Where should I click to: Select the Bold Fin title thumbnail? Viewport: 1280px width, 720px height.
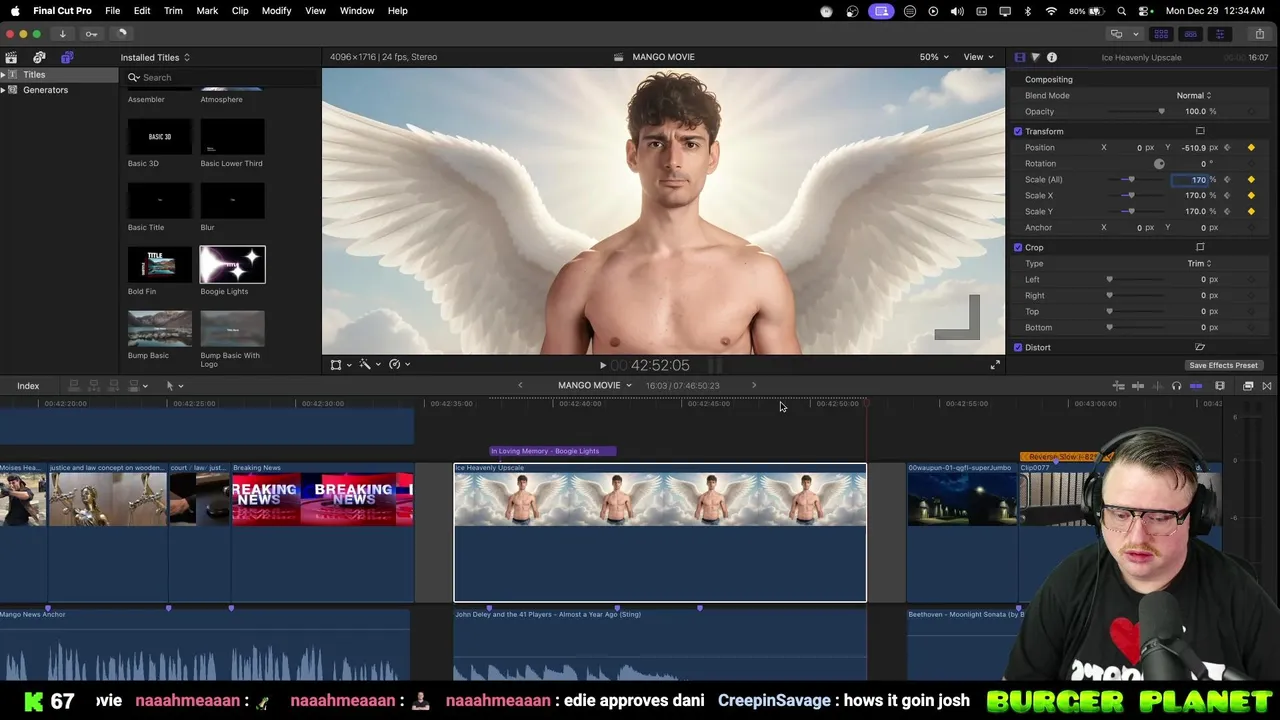(x=160, y=264)
